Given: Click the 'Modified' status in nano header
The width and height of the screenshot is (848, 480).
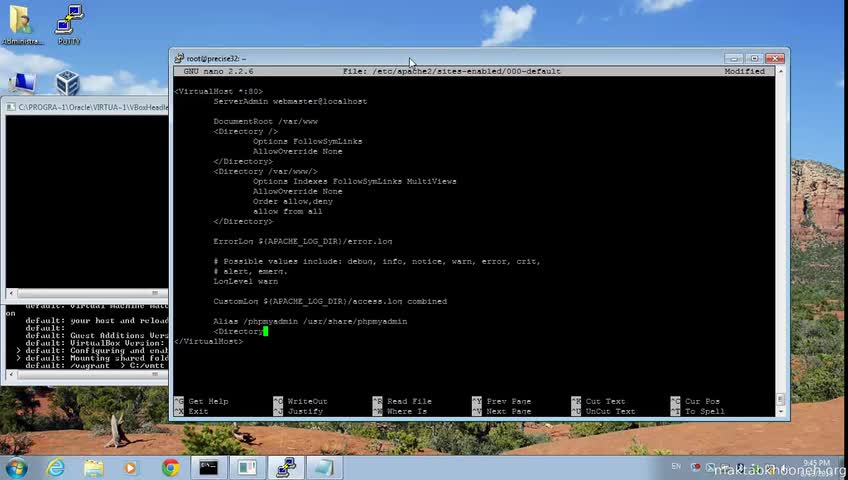Looking at the screenshot, I should (745, 71).
